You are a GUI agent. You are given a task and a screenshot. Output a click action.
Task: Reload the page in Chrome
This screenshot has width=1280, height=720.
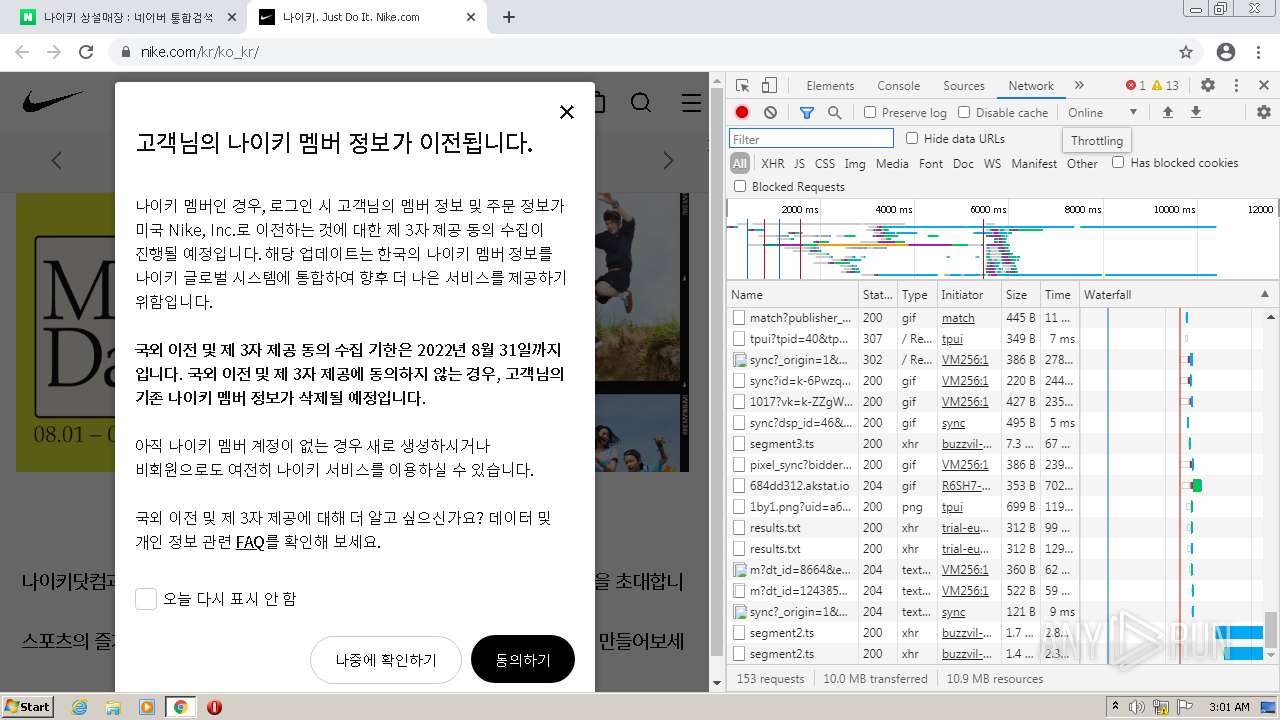click(x=86, y=52)
